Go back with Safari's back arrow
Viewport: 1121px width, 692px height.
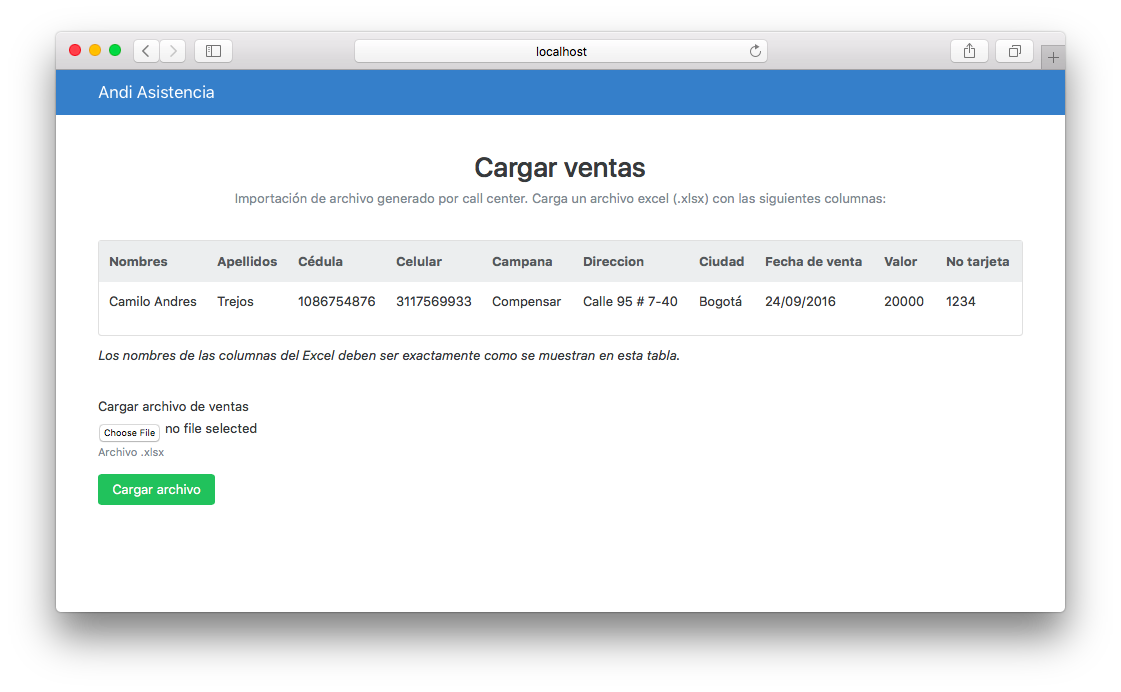click(x=146, y=51)
